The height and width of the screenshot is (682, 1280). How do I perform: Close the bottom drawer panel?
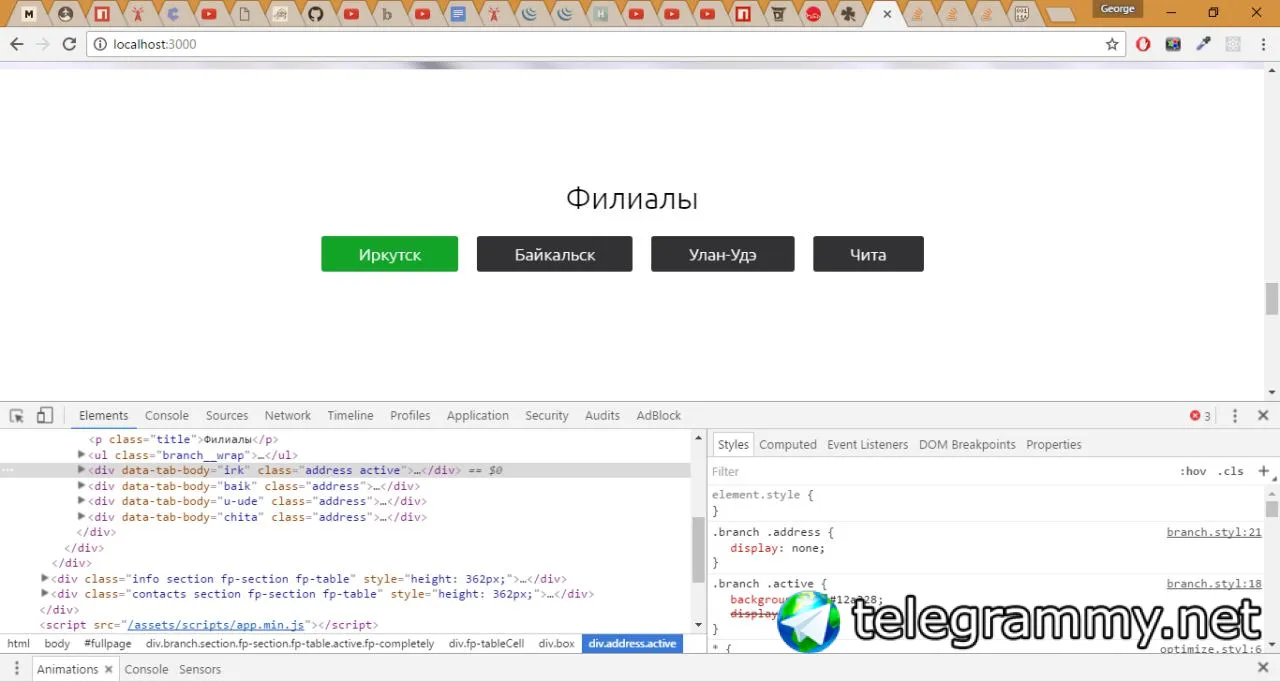[x=1263, y=669]
